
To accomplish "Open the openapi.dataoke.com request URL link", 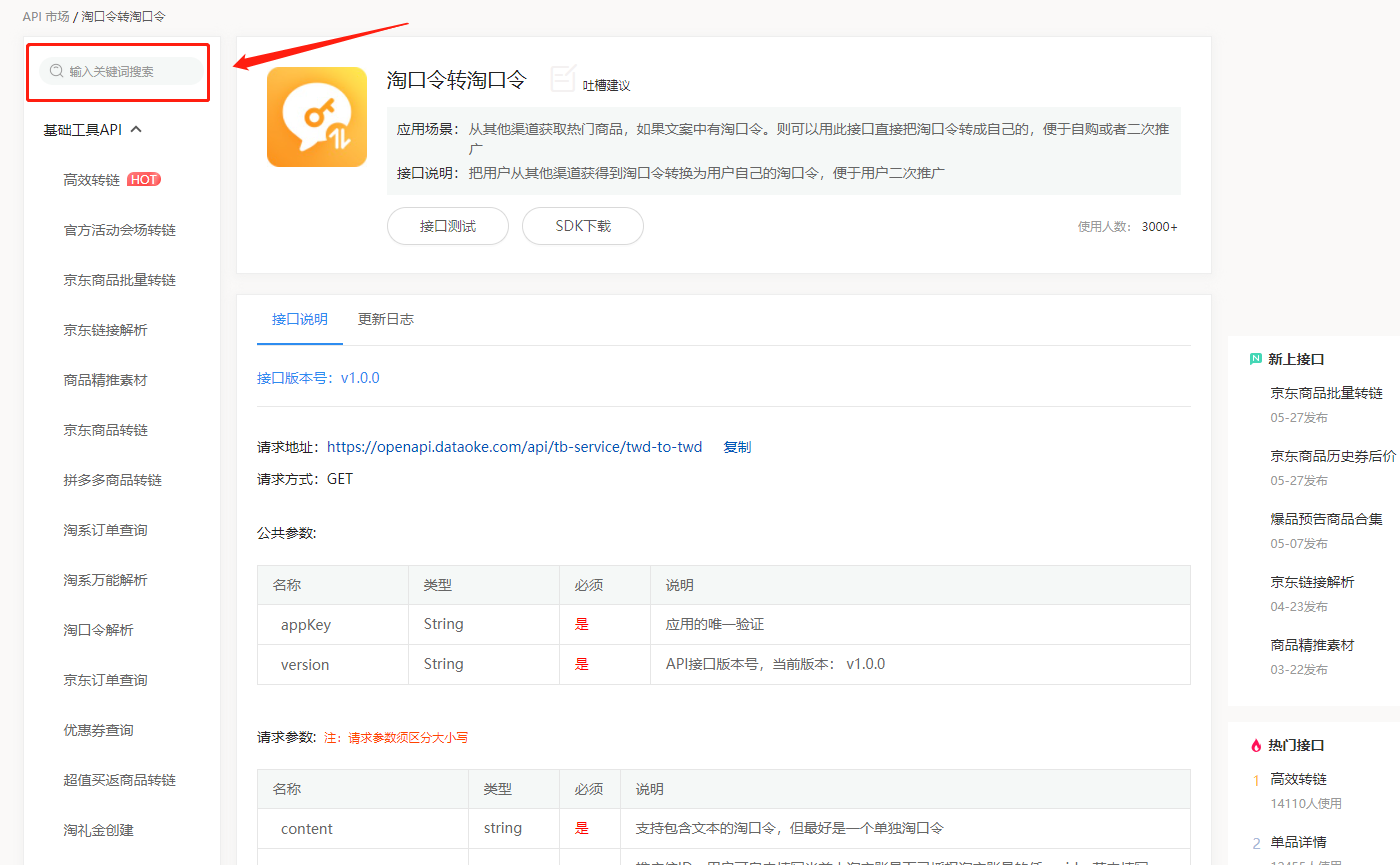I will pos(514,447).
